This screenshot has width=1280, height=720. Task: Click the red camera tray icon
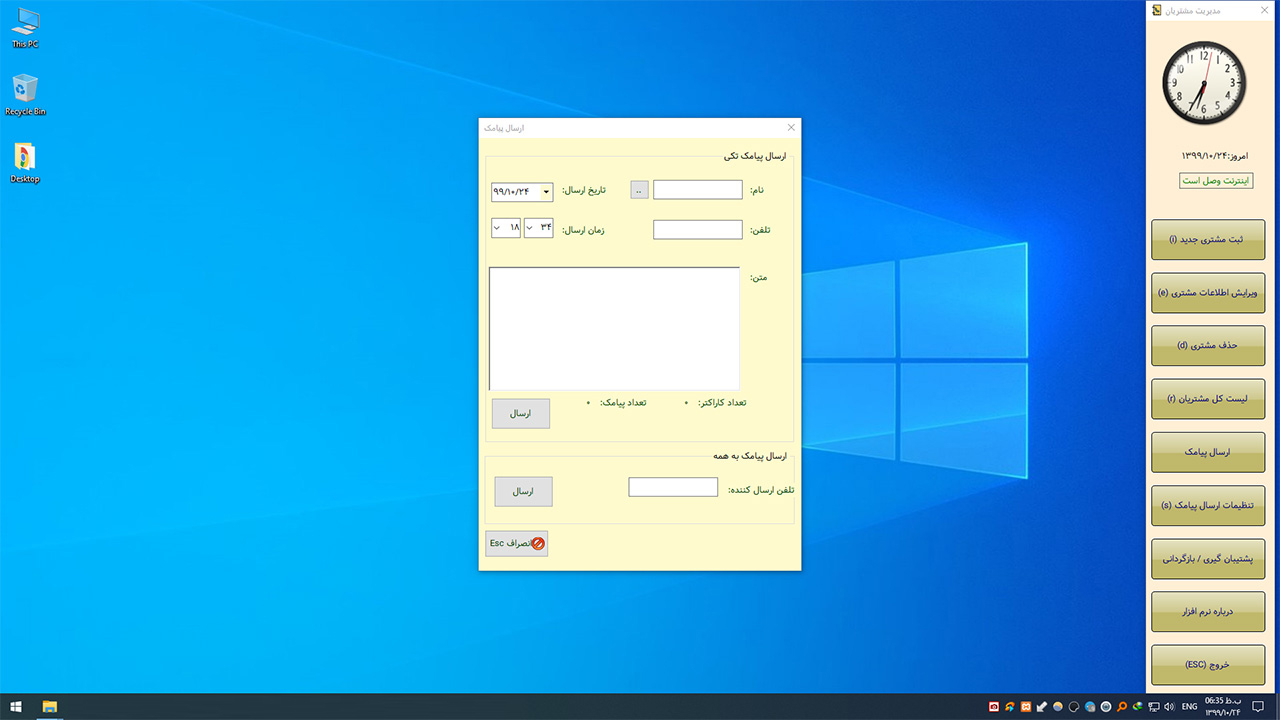[x=994, y=707]
